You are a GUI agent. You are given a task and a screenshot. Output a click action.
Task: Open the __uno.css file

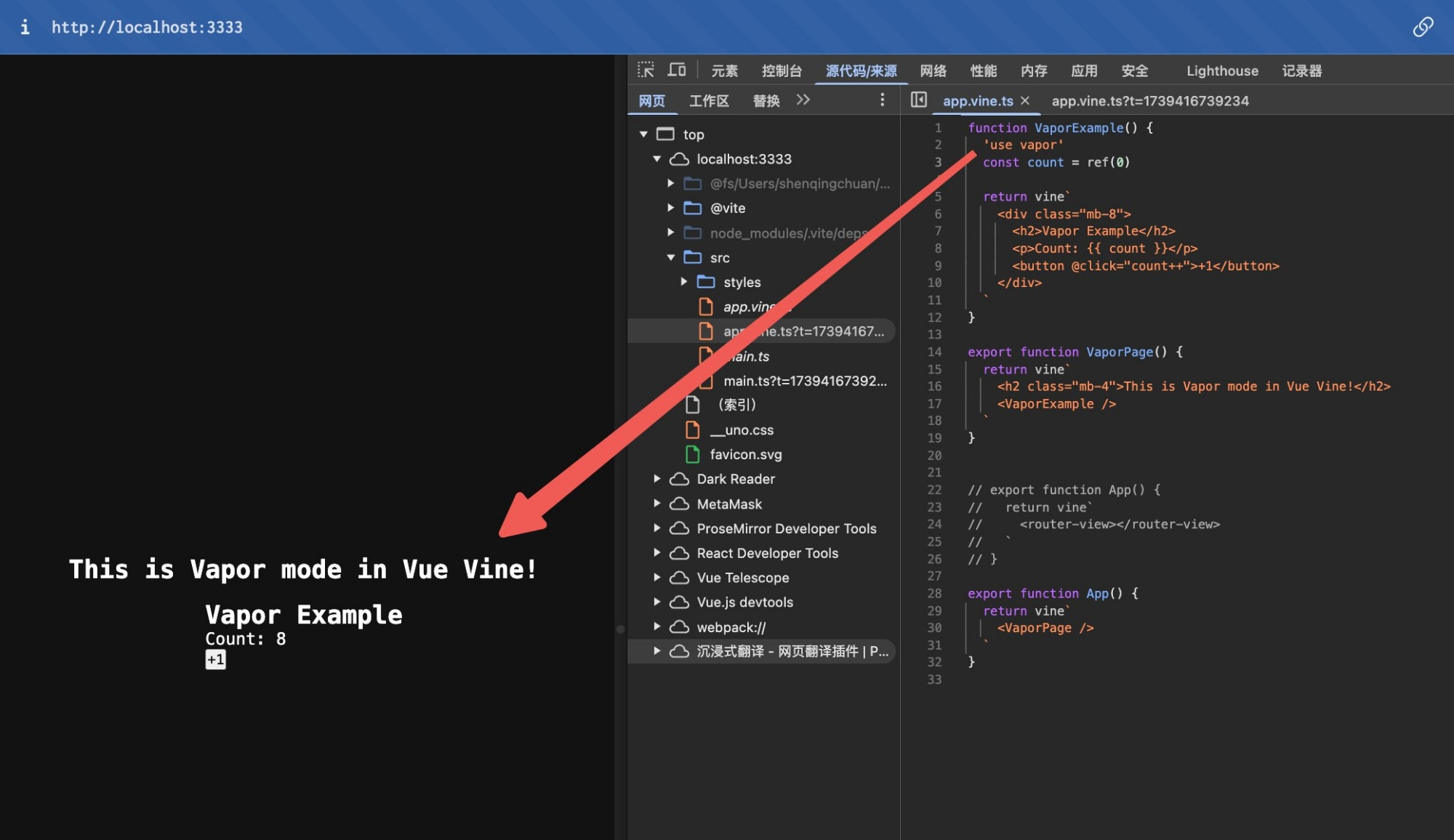(x=741, y=429)
